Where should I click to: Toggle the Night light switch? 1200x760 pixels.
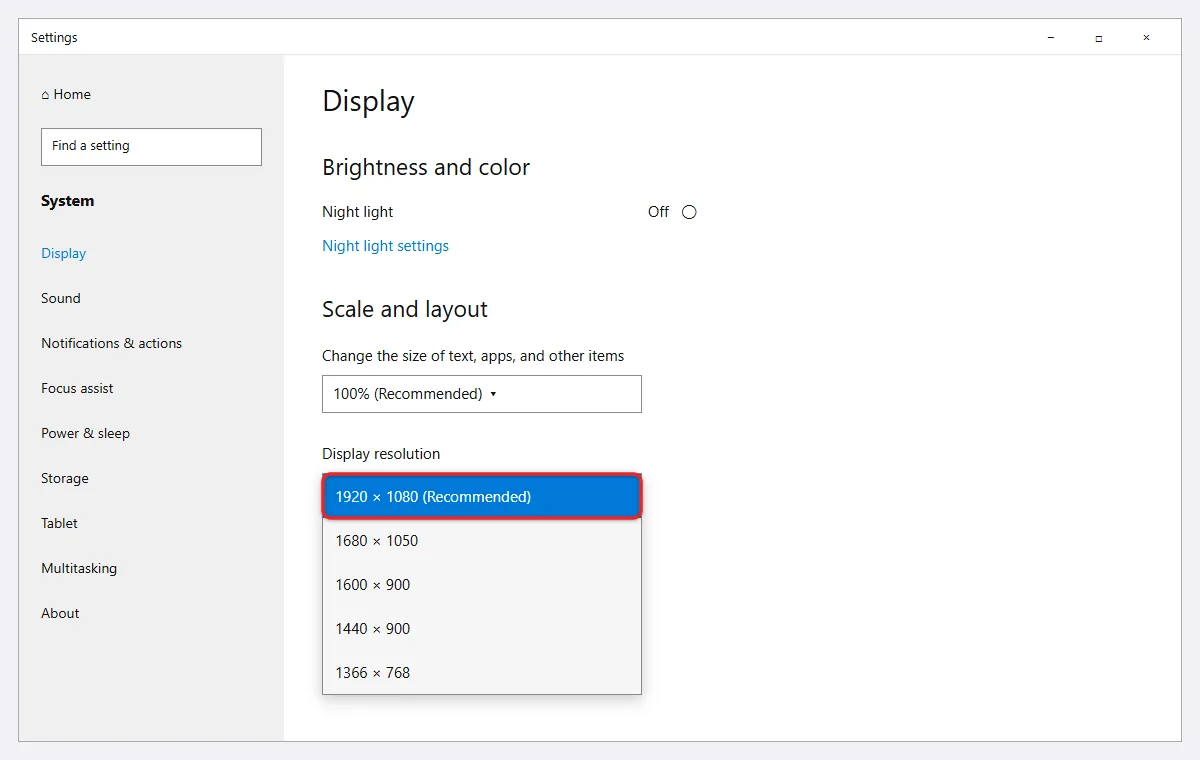[689, 212]
